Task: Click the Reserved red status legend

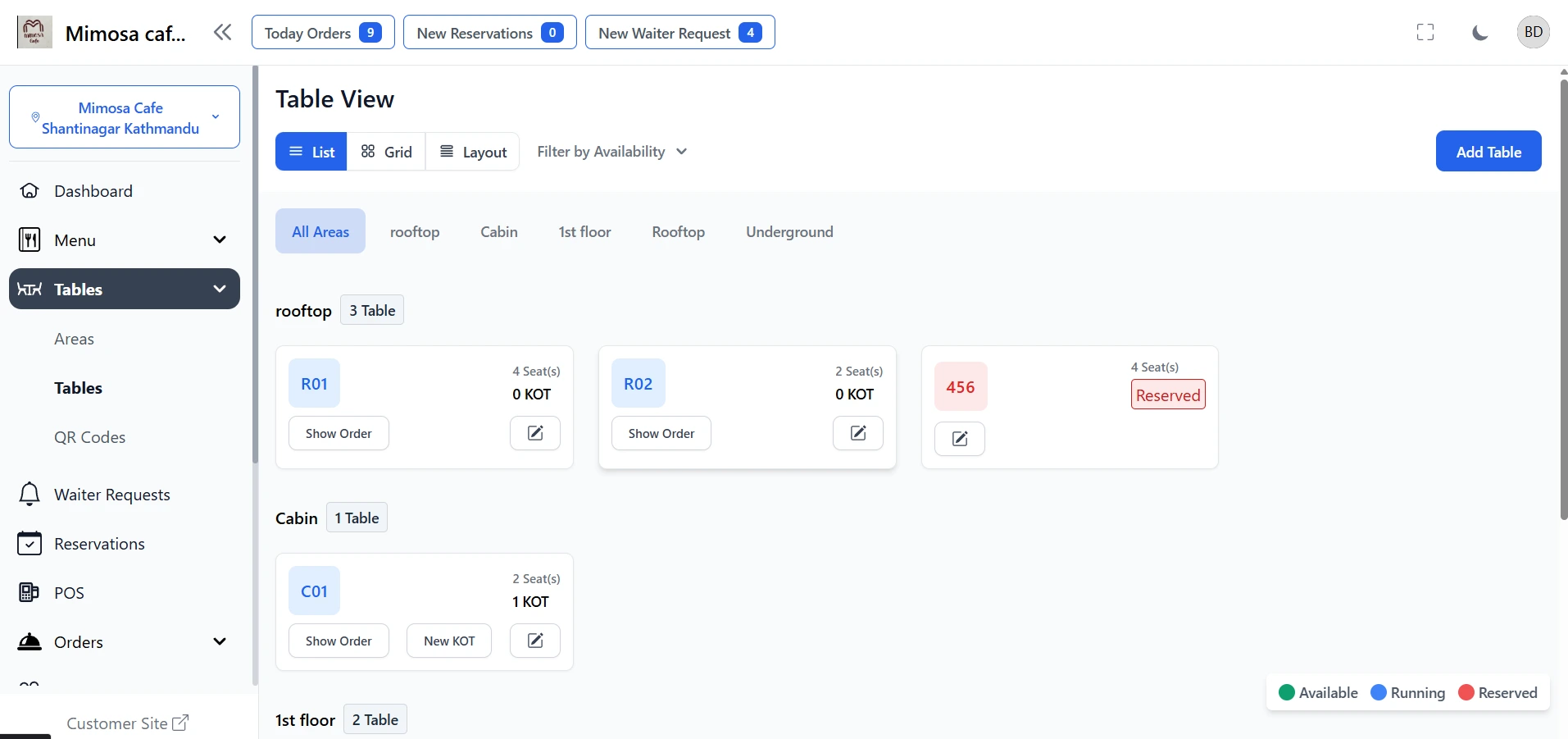Action: [x=1498, y=691]
